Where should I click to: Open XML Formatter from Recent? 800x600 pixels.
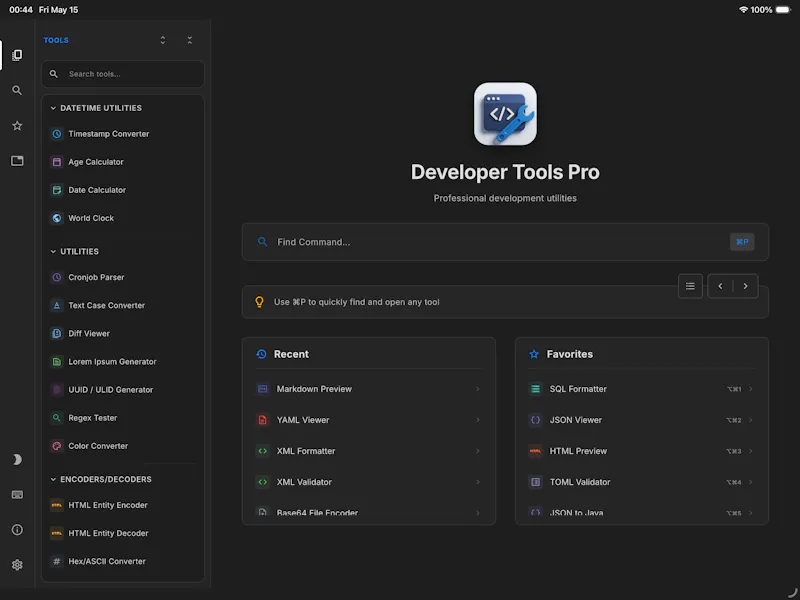[368, 451]
